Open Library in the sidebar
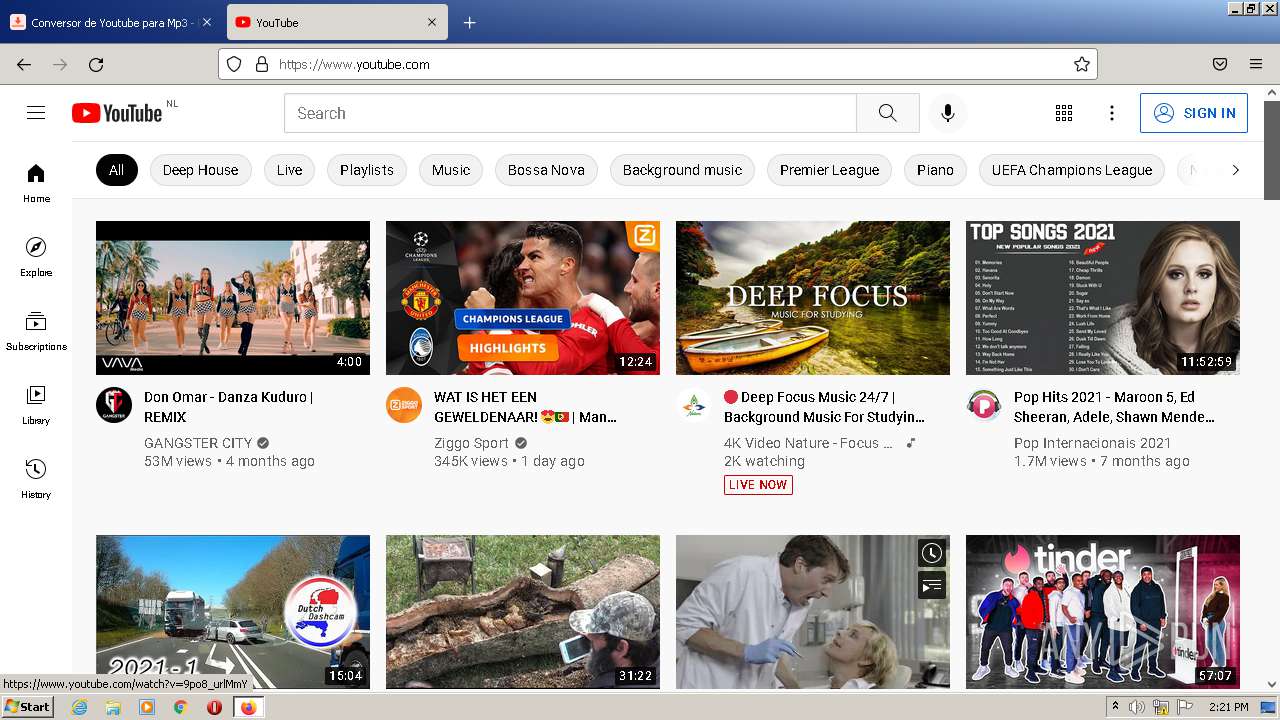This screenshot has width=1280, height=720. (36, 405)
